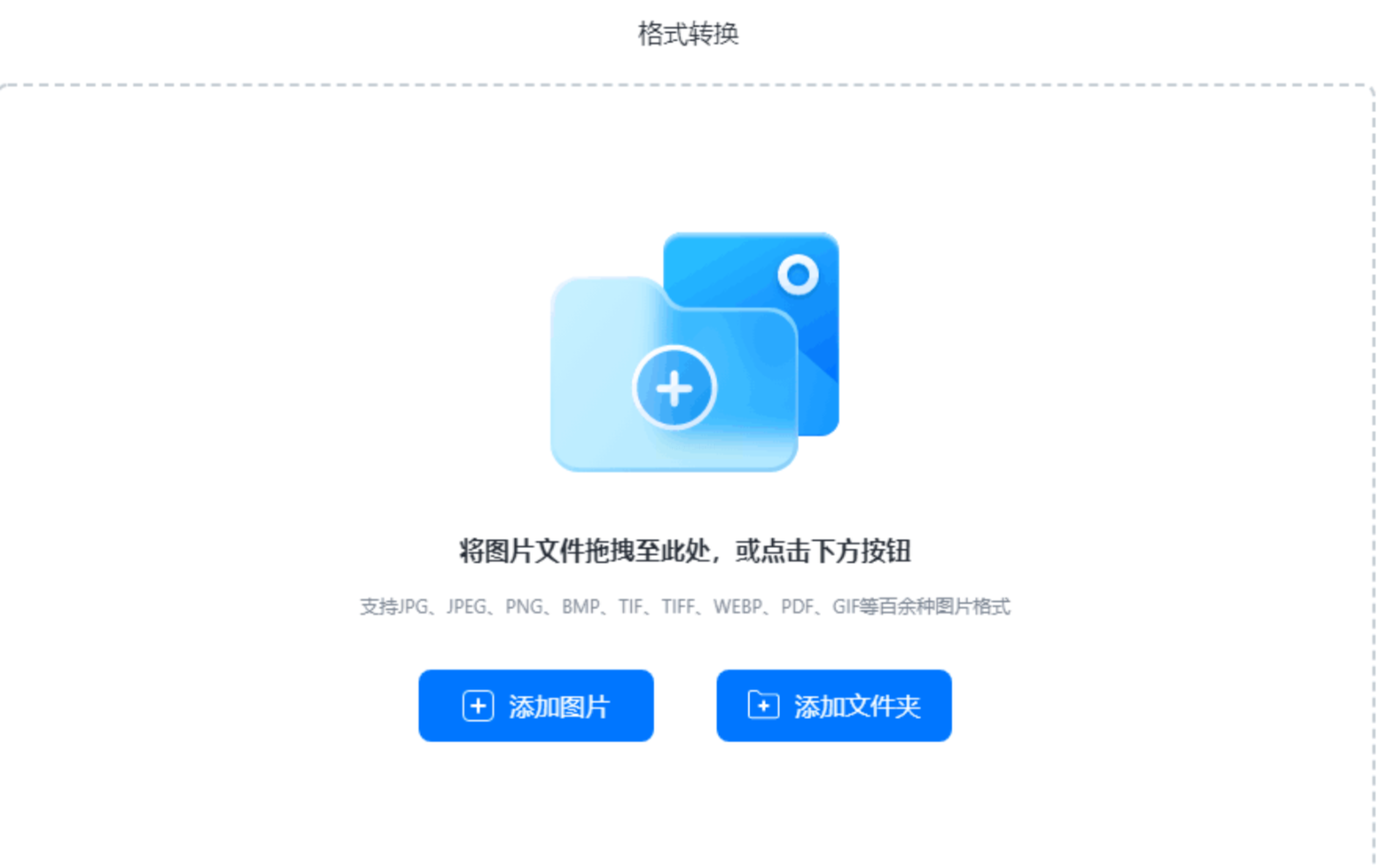
Task: Open the 添加文件夹 button
Action: pyautogui.click(x=834, y=706)
